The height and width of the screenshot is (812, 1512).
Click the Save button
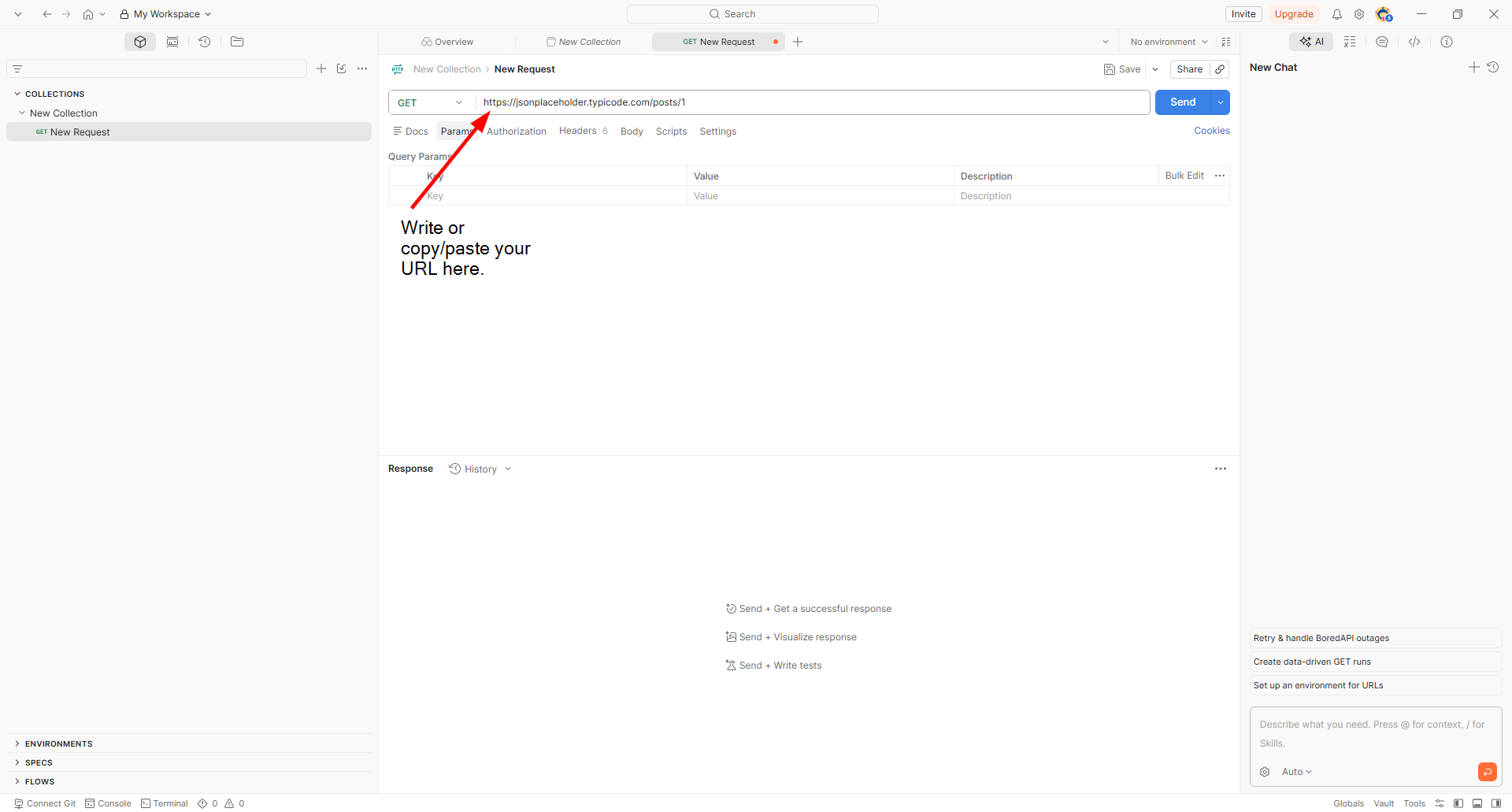click(x=1122, y=69)
